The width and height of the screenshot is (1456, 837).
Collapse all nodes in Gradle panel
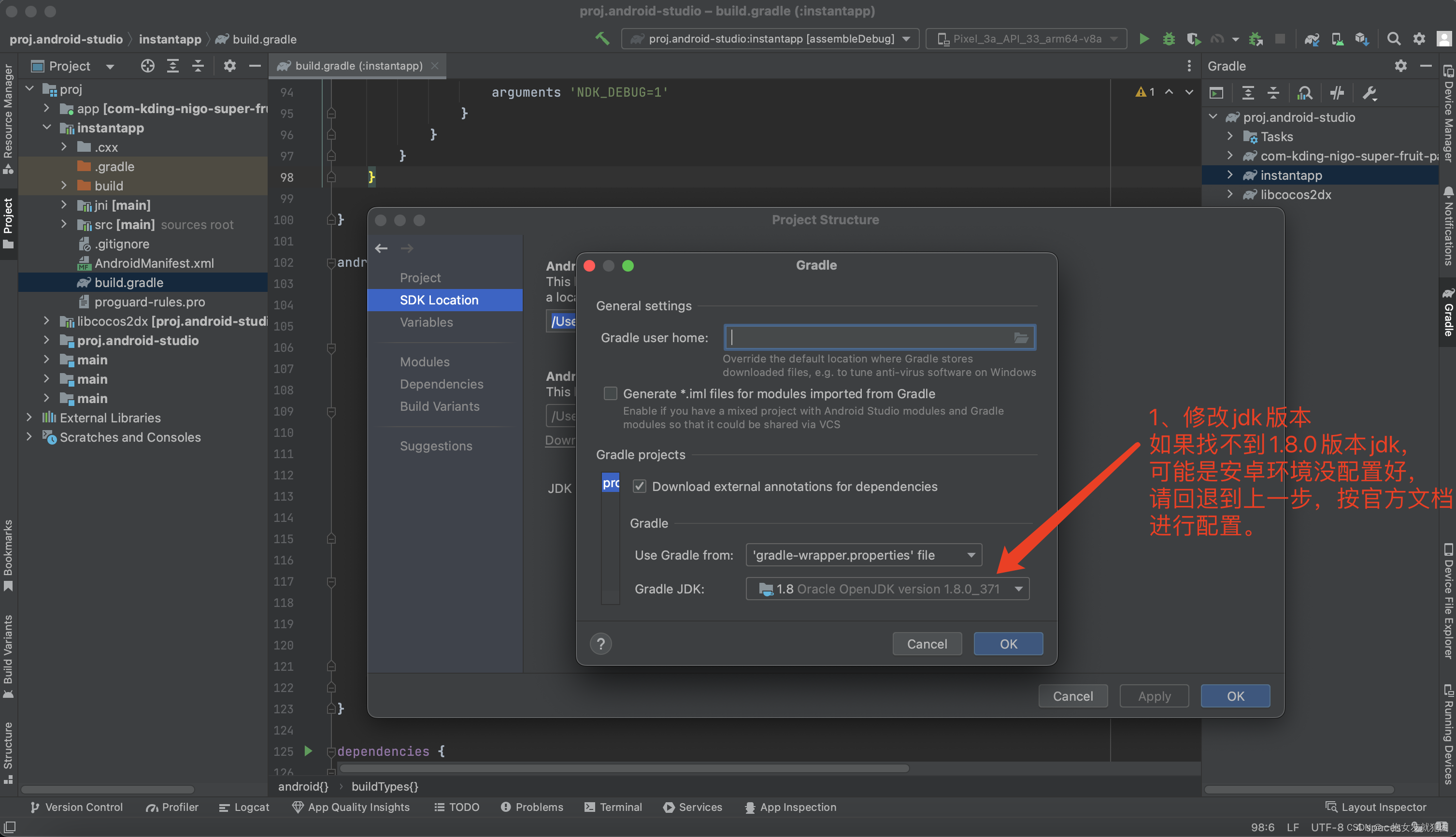coord(1274,93)
